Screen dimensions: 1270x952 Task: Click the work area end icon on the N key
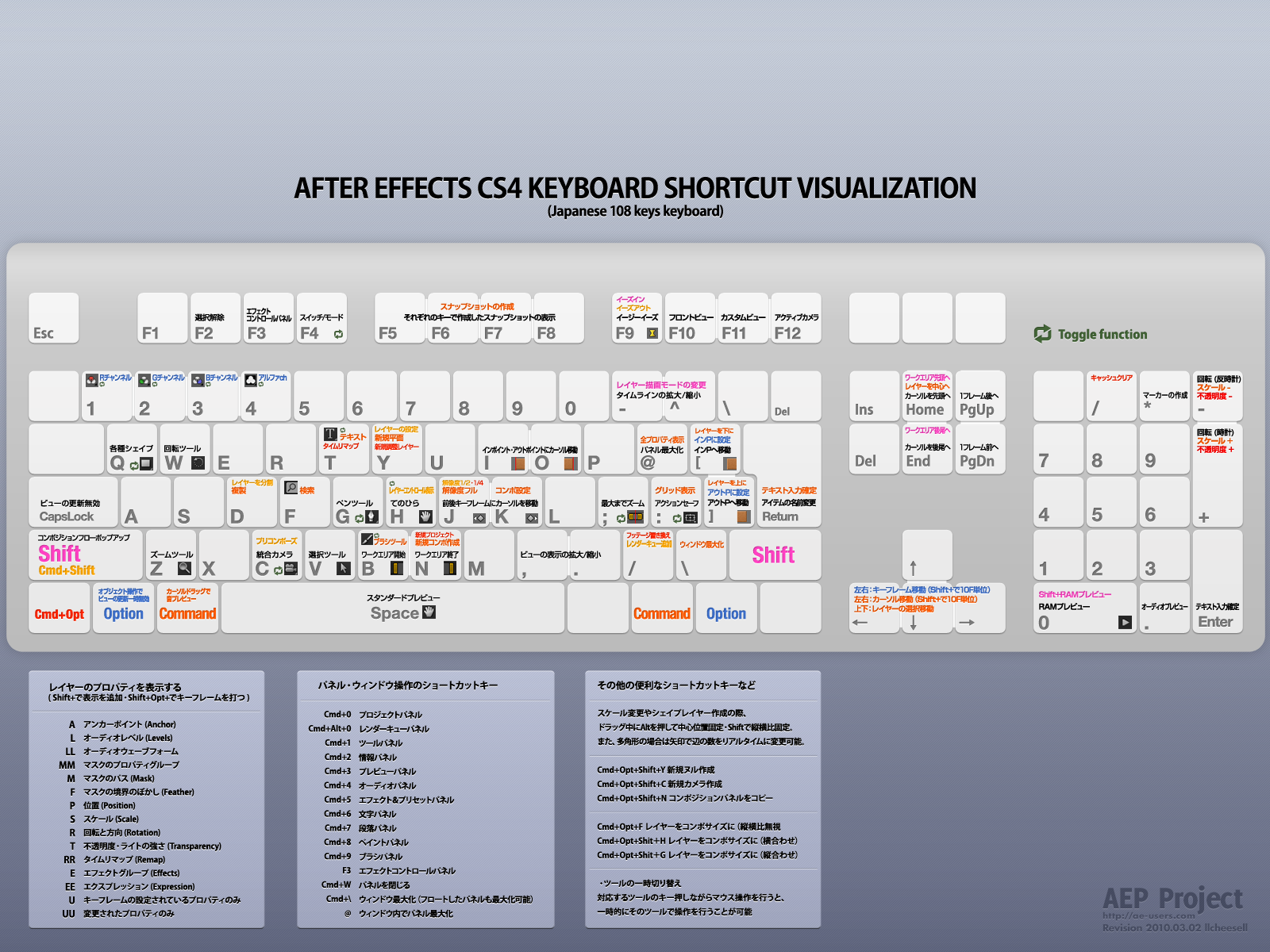pyautogui.click(x=450, y=568)
